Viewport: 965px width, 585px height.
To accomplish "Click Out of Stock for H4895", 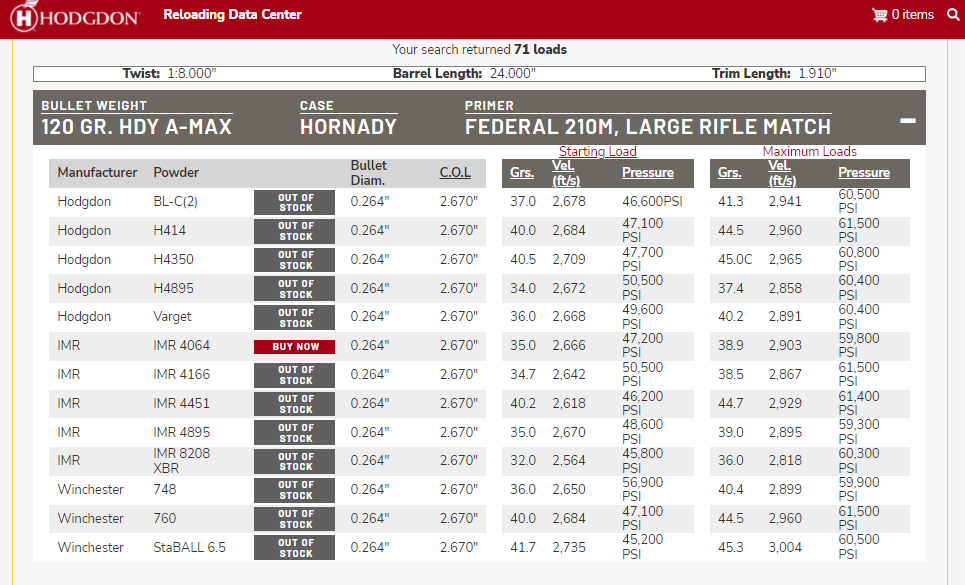I will point(295,289).
